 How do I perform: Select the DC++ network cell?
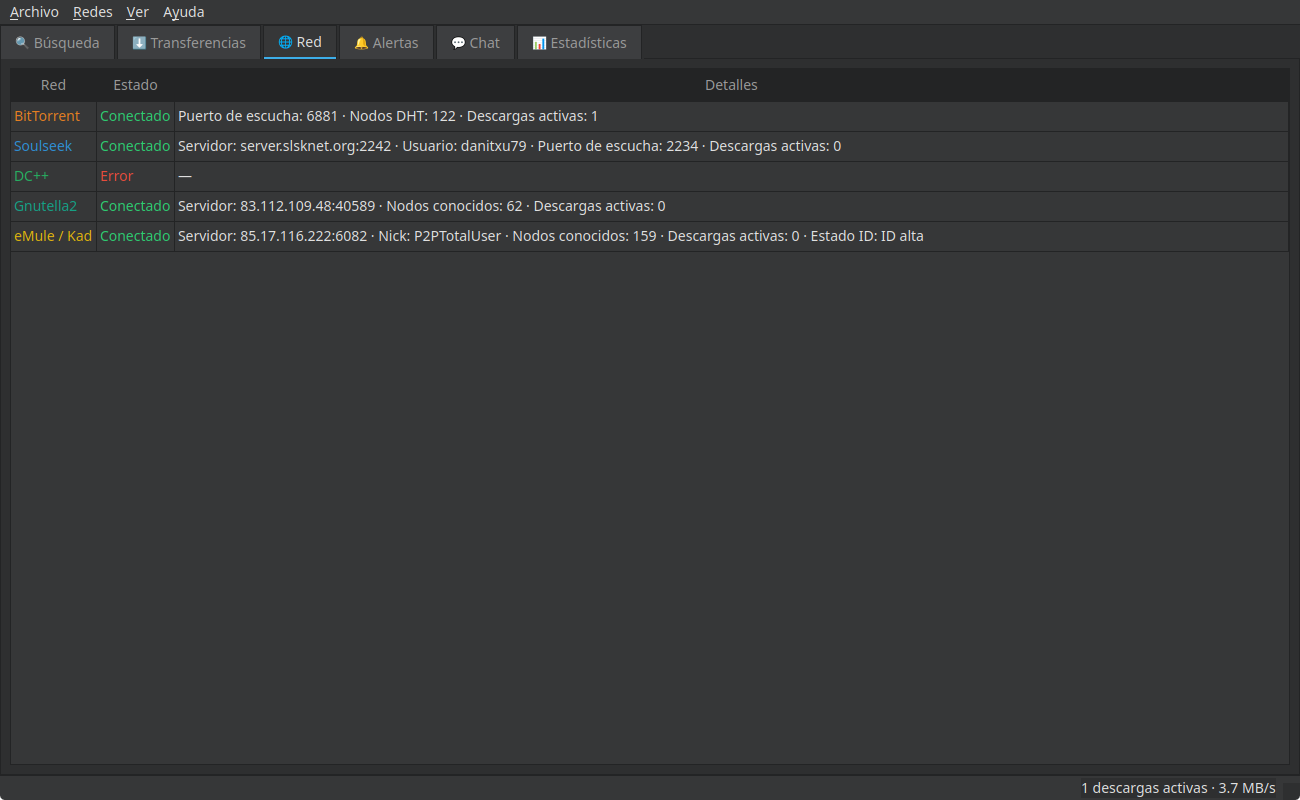(53, 176)
